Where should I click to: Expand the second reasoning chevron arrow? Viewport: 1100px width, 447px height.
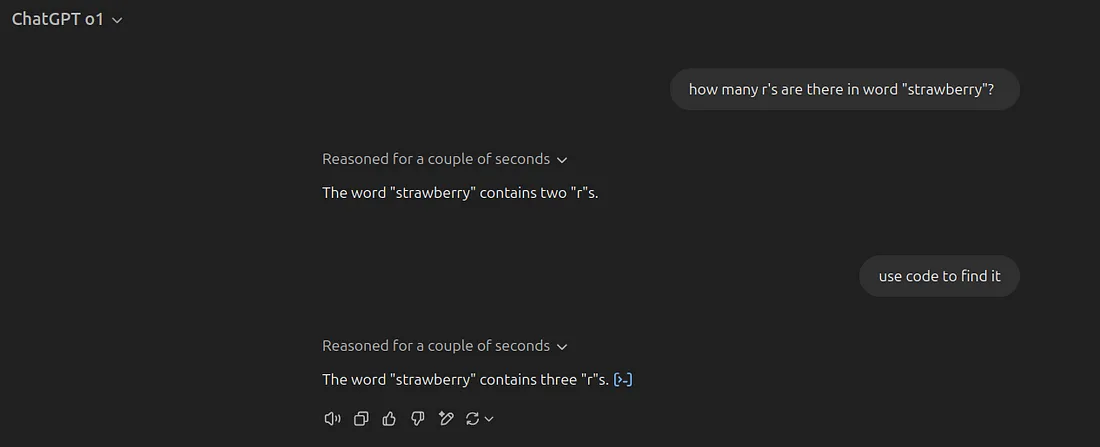(562, 347)
